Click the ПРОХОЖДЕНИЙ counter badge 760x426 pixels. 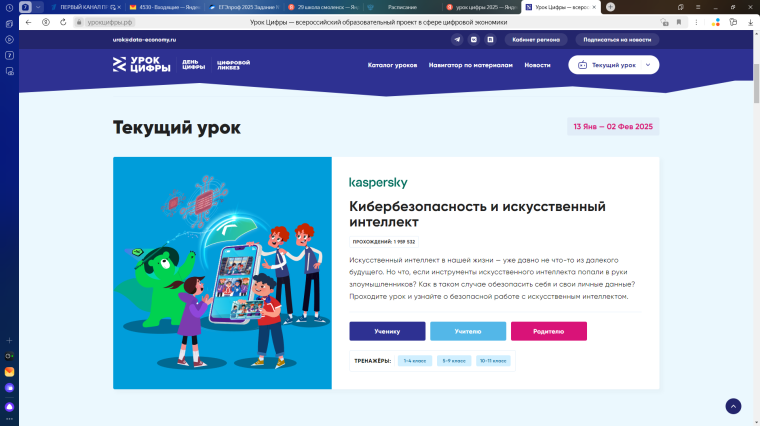384,241
